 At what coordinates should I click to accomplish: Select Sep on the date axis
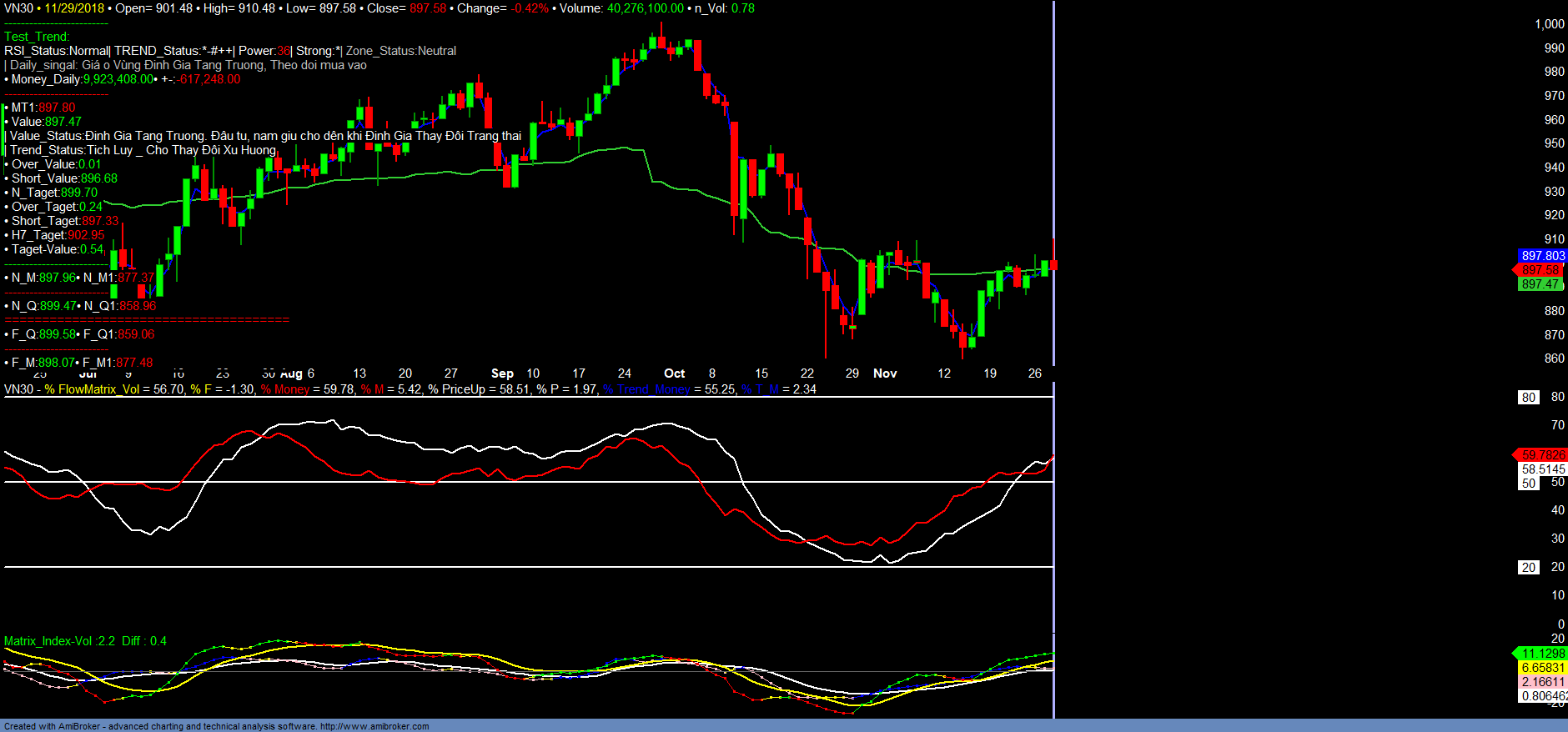(502, 374)
